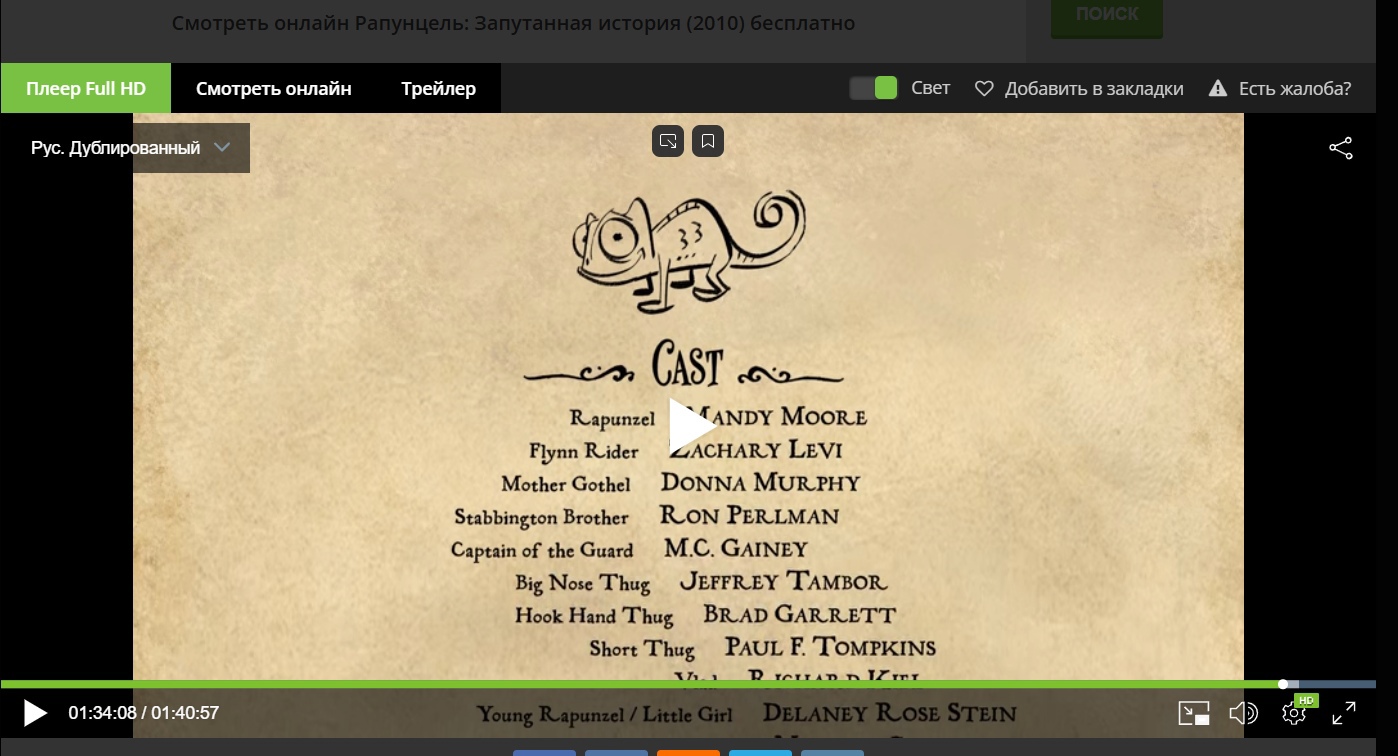Enter fullscreen mode
This screenshot has width=1398, height=756.
[x=1344, y=713]
